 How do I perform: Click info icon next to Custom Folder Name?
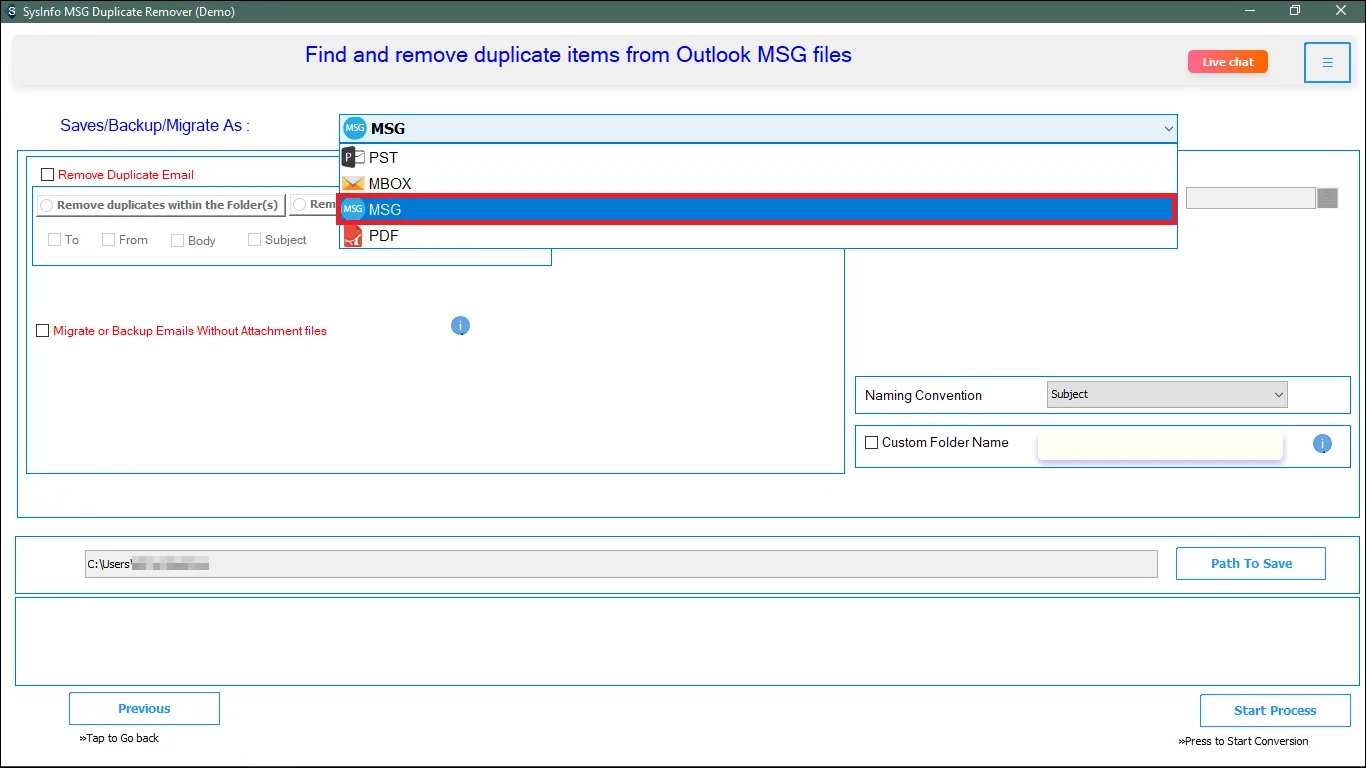tap(1322, 444)
